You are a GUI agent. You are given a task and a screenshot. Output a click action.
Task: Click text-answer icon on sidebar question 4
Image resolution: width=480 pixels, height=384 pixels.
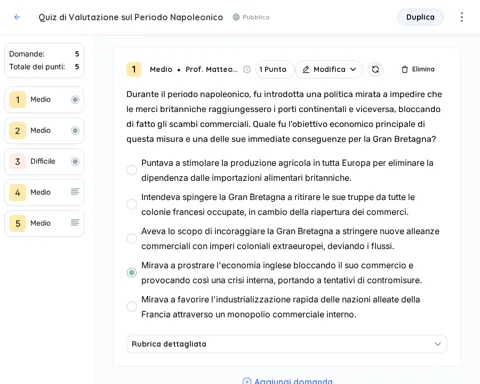(x=75, y=192)
